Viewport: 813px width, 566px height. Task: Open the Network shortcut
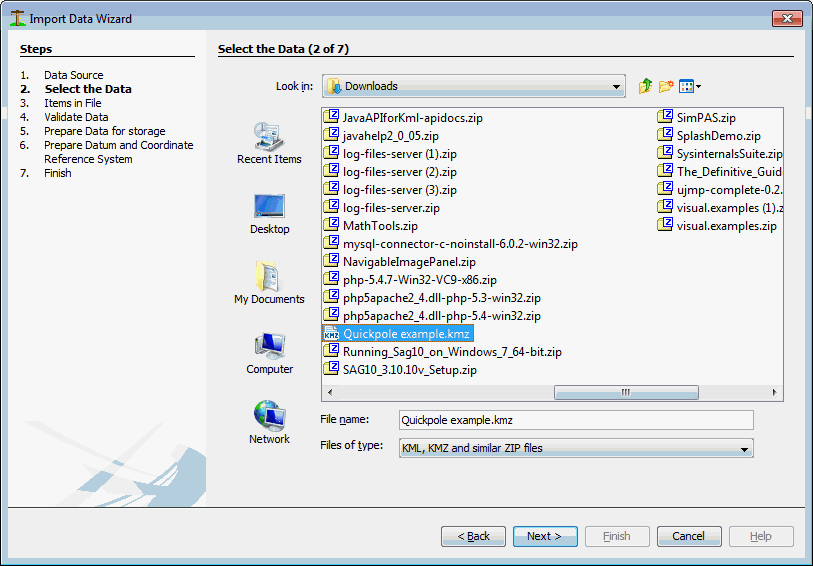tap(269, 423)
